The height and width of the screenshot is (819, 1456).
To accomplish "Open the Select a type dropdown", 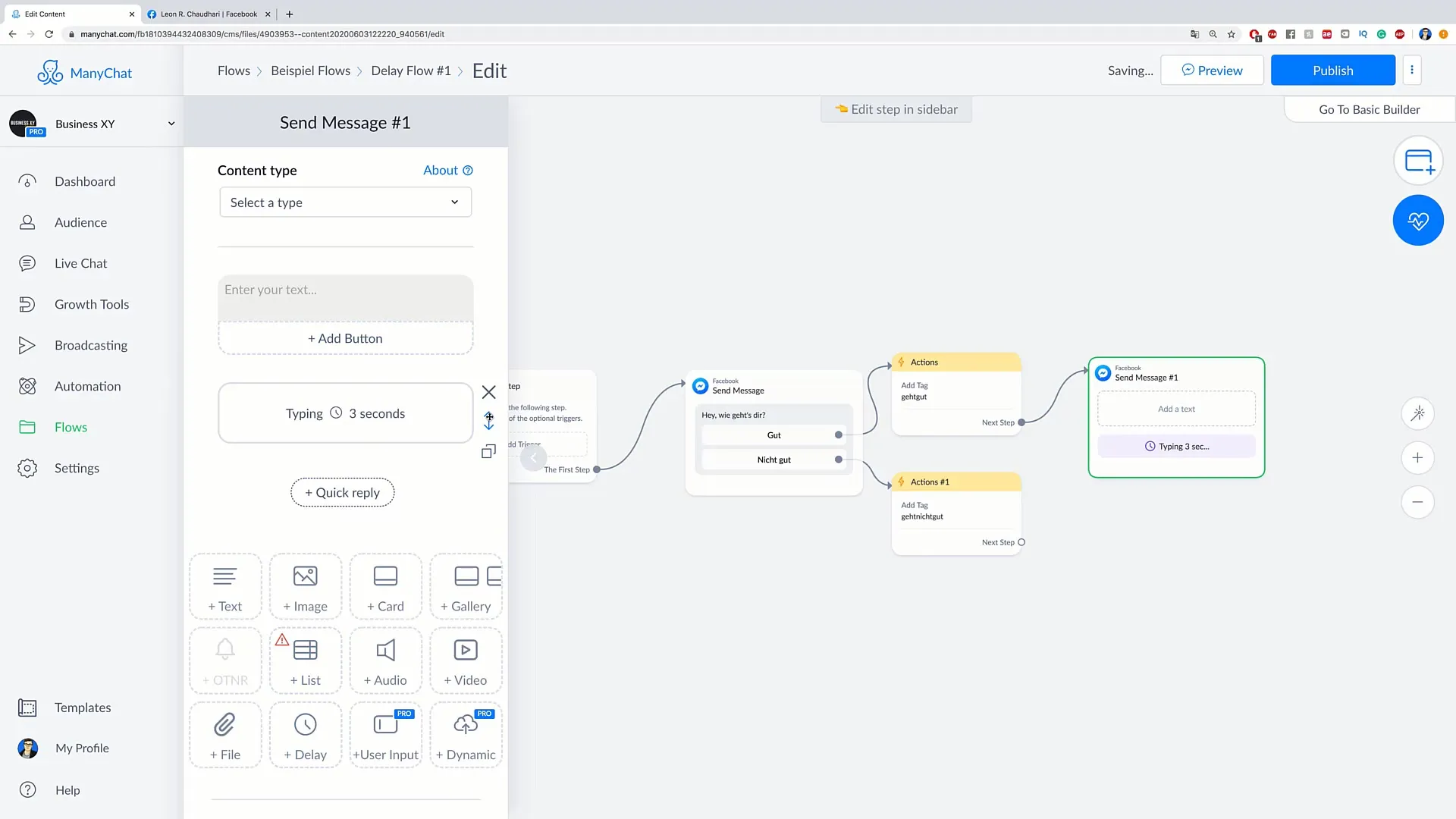I will coord(346,202).
